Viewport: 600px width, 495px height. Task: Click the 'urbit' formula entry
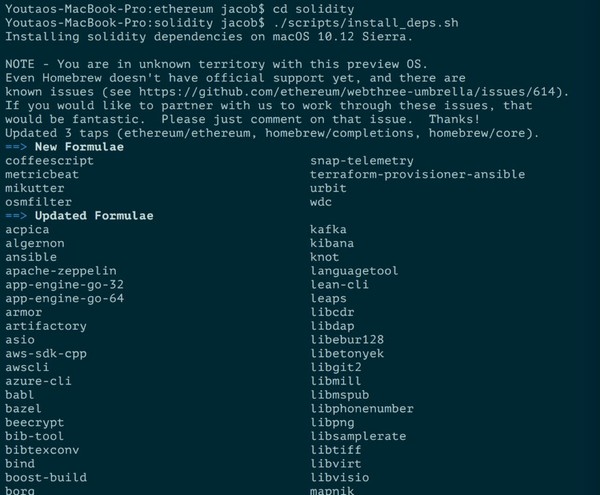coord(329,188)
